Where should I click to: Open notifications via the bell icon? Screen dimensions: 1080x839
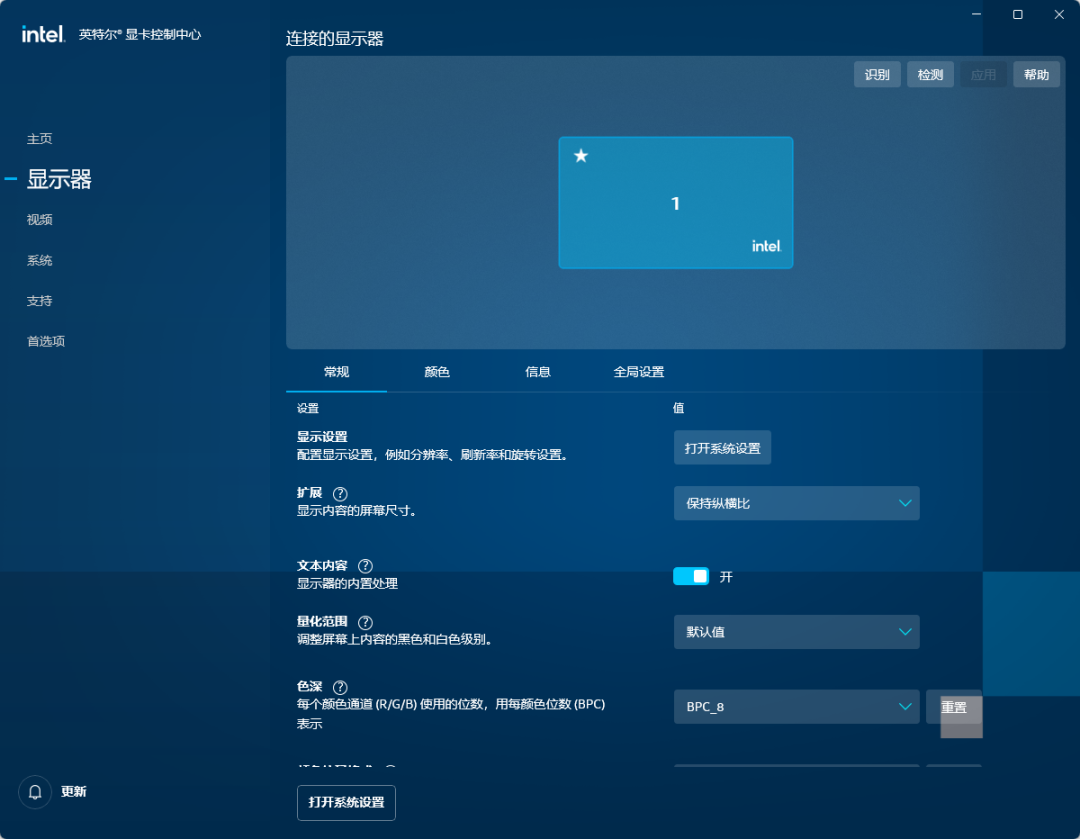click(x=34, y=791)
